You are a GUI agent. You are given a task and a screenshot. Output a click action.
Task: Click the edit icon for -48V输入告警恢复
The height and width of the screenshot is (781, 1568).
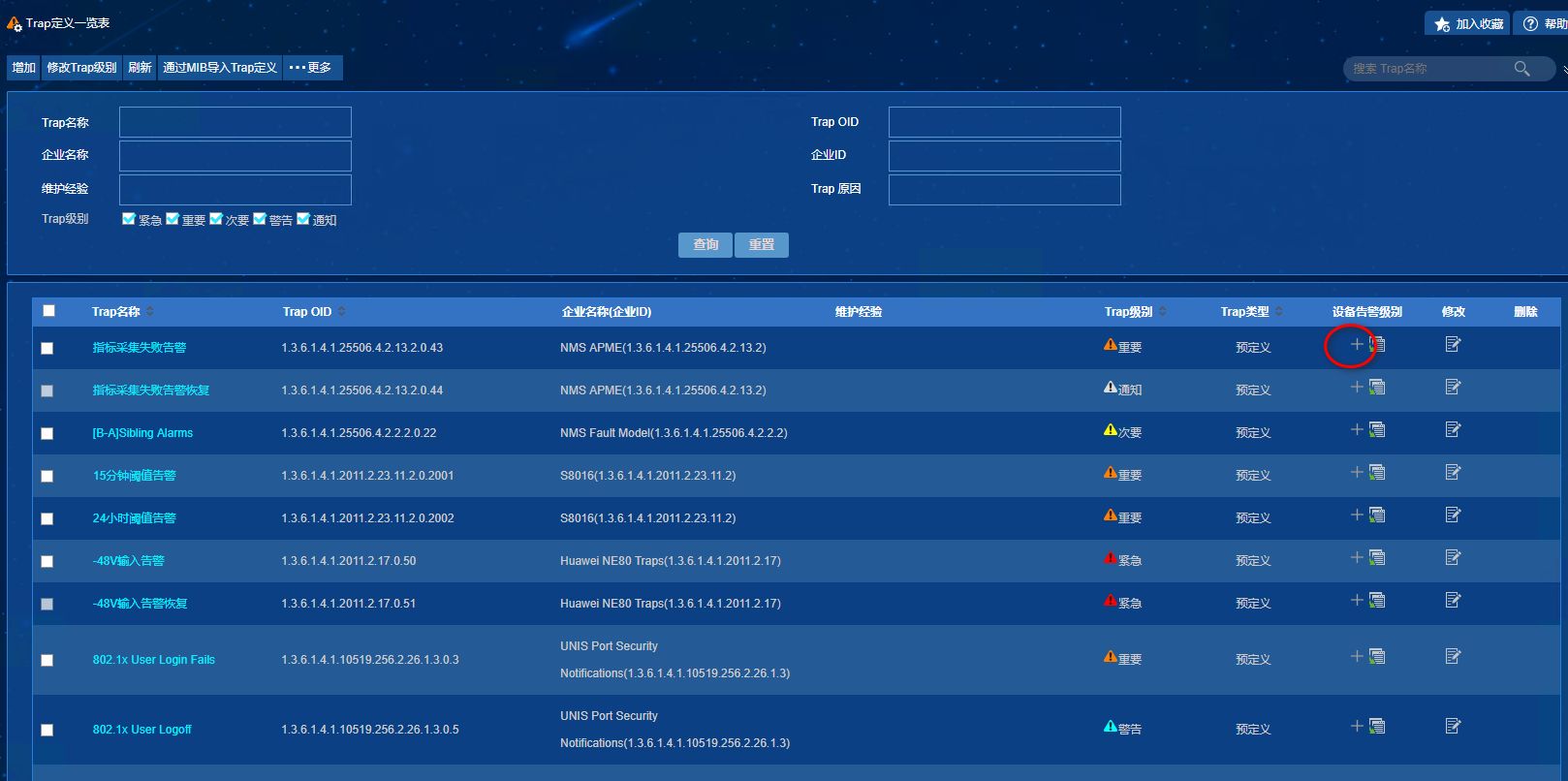1453,600
